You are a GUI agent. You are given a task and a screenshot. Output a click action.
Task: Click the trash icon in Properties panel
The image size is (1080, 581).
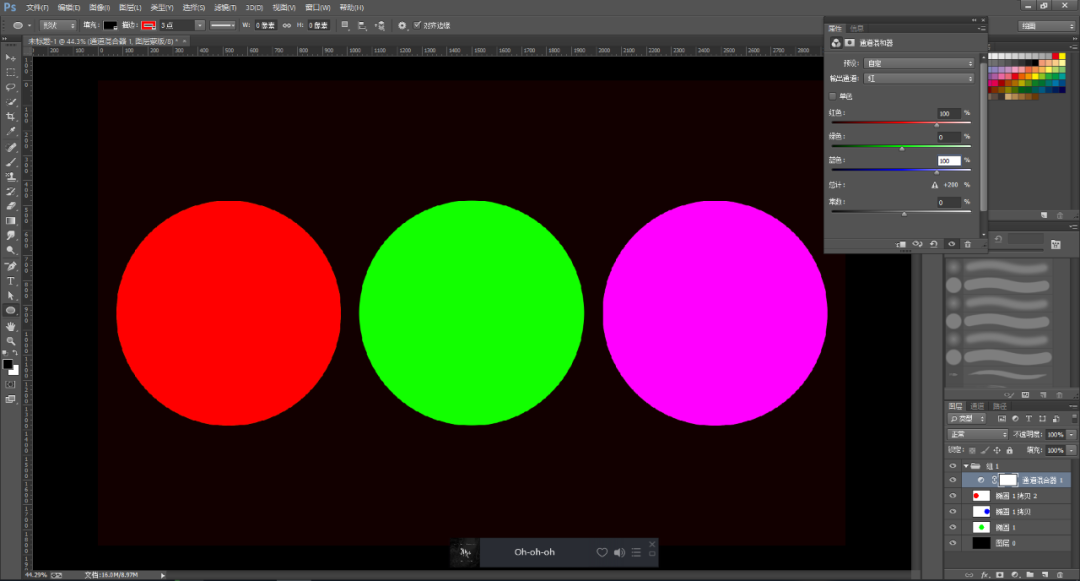pos(967,244)
